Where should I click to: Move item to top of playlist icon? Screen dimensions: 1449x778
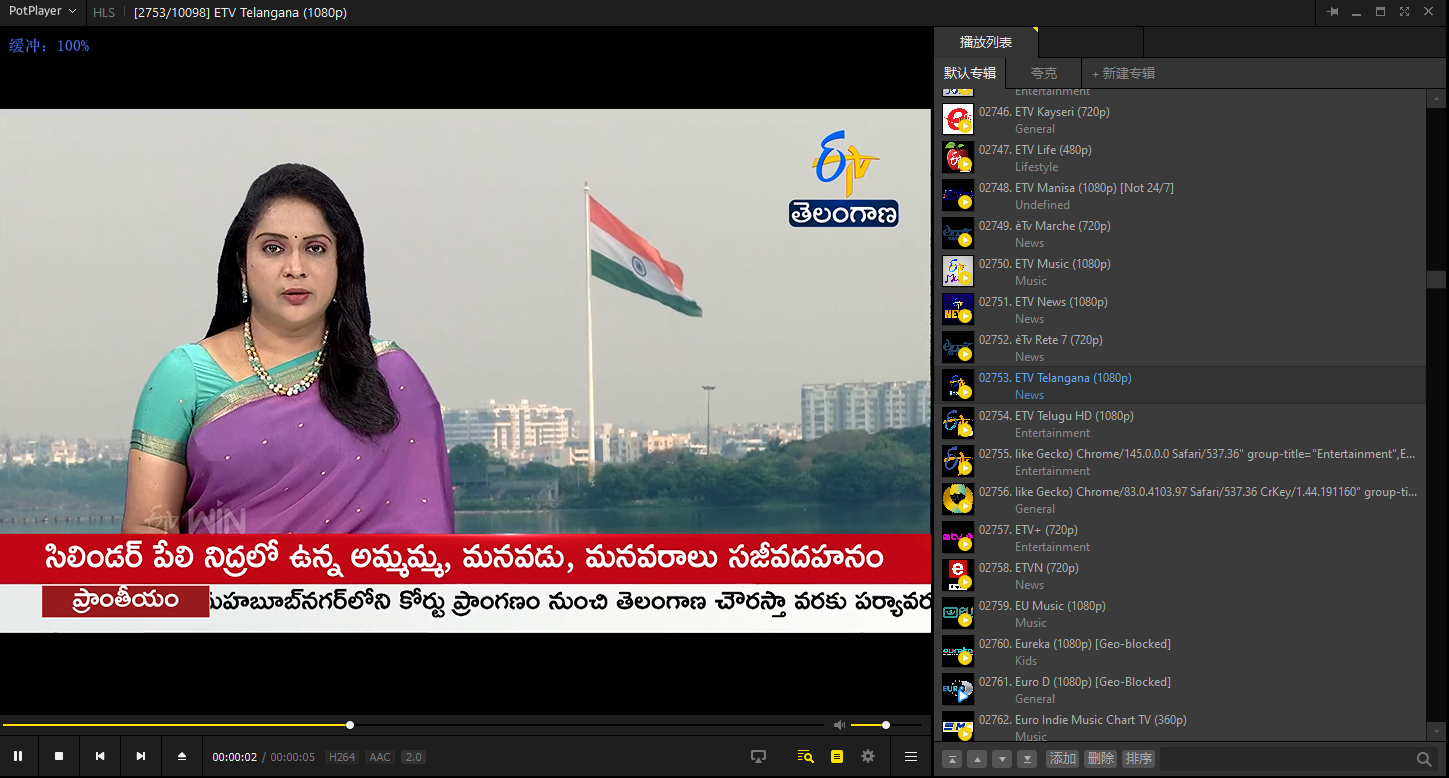953,759
